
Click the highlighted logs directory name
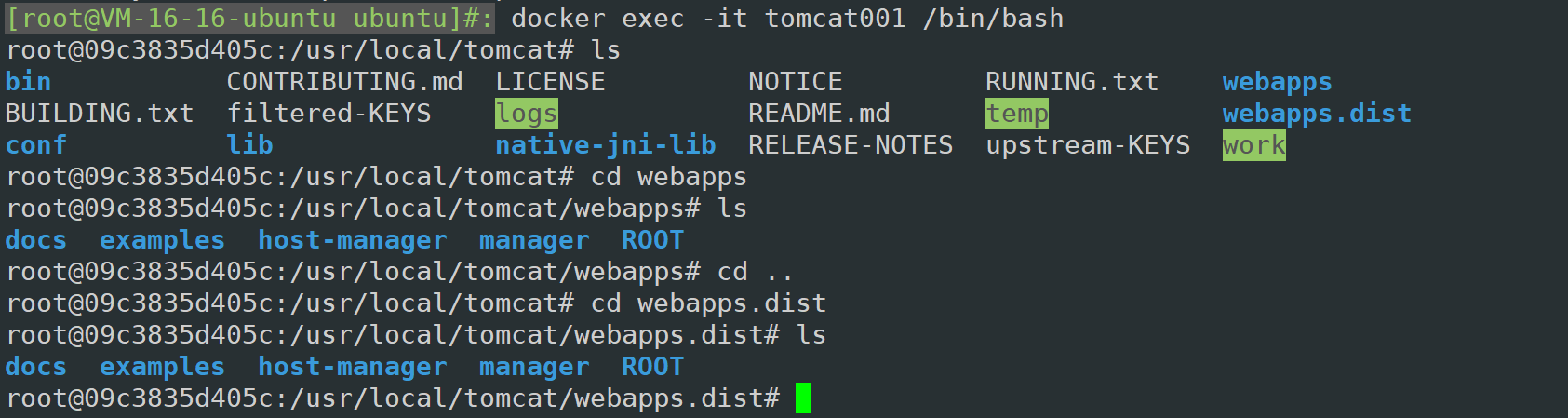(x=527, y=114)
